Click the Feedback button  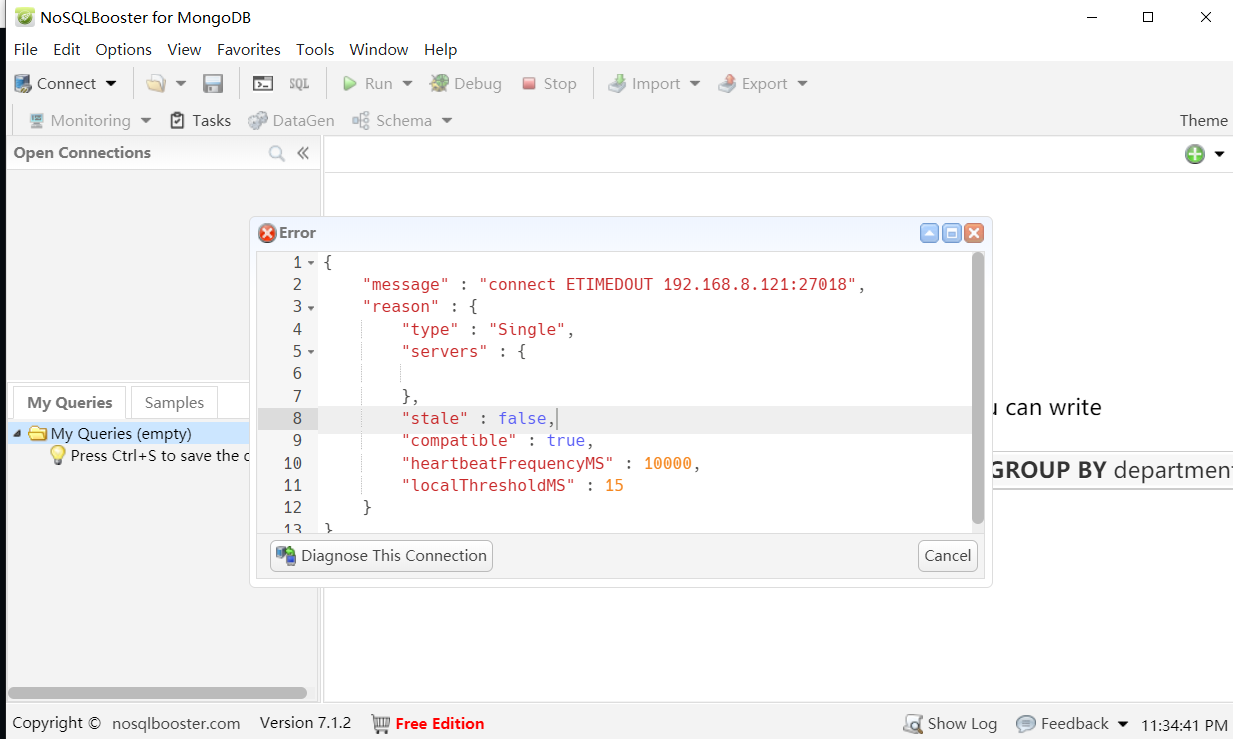click(x=1062, y=723)
